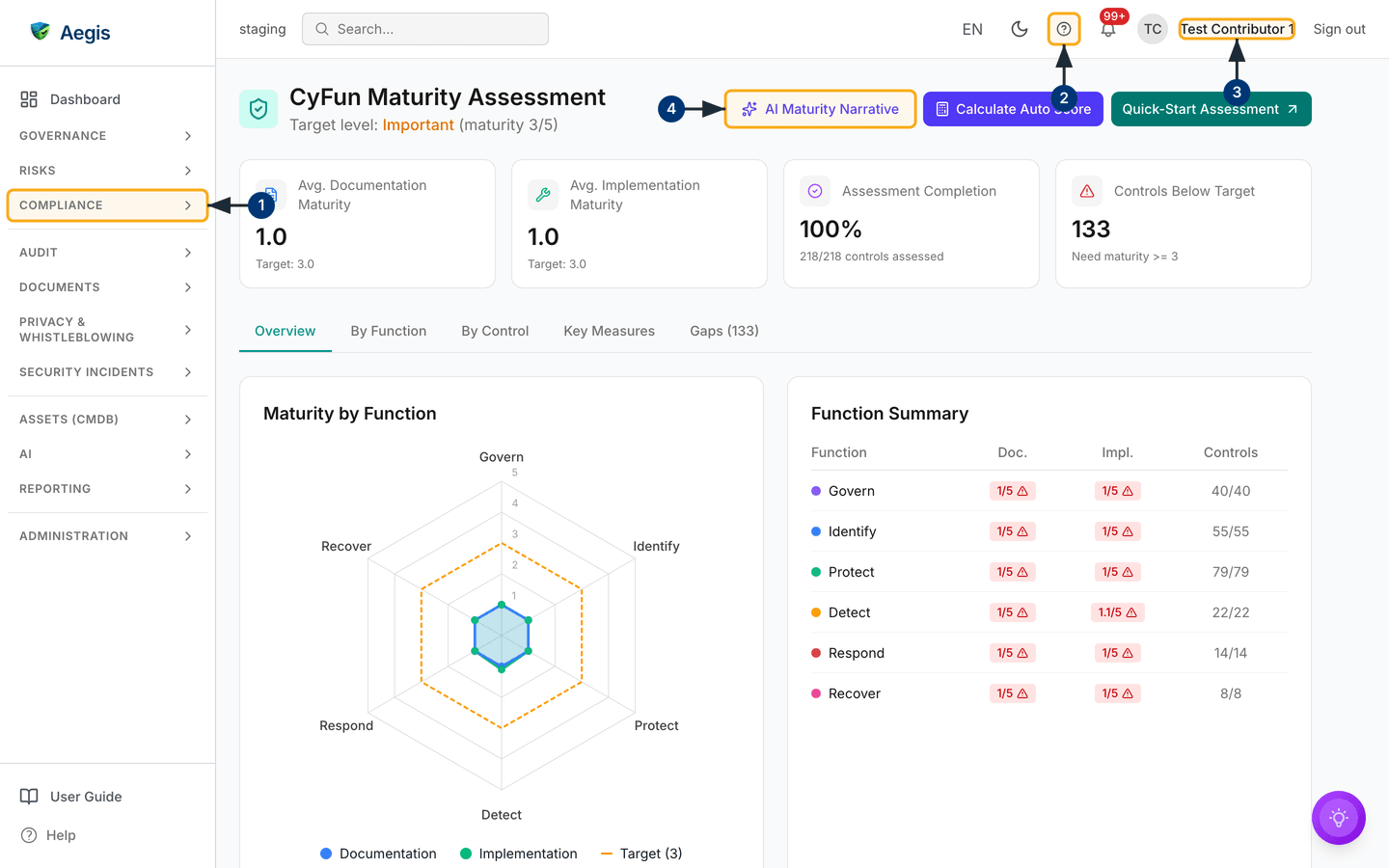Go to Dashboard in sidebar
Image resolution: width=1389 pixels, height=868 pixels.
pyautogui.click(x=106, y=99)
